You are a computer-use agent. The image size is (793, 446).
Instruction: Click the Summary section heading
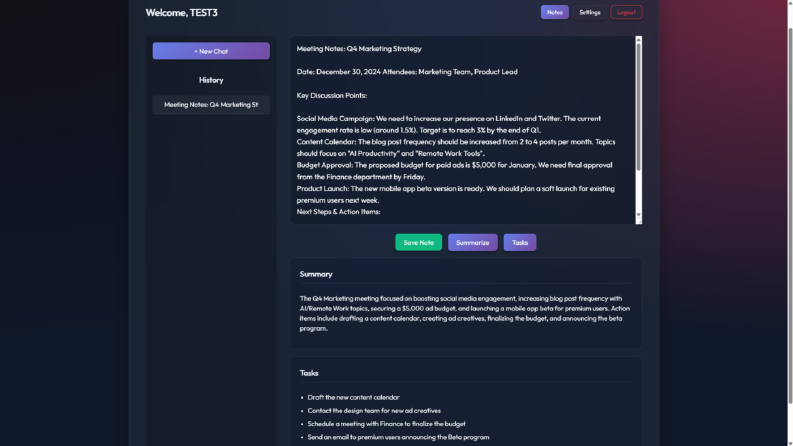316,274
